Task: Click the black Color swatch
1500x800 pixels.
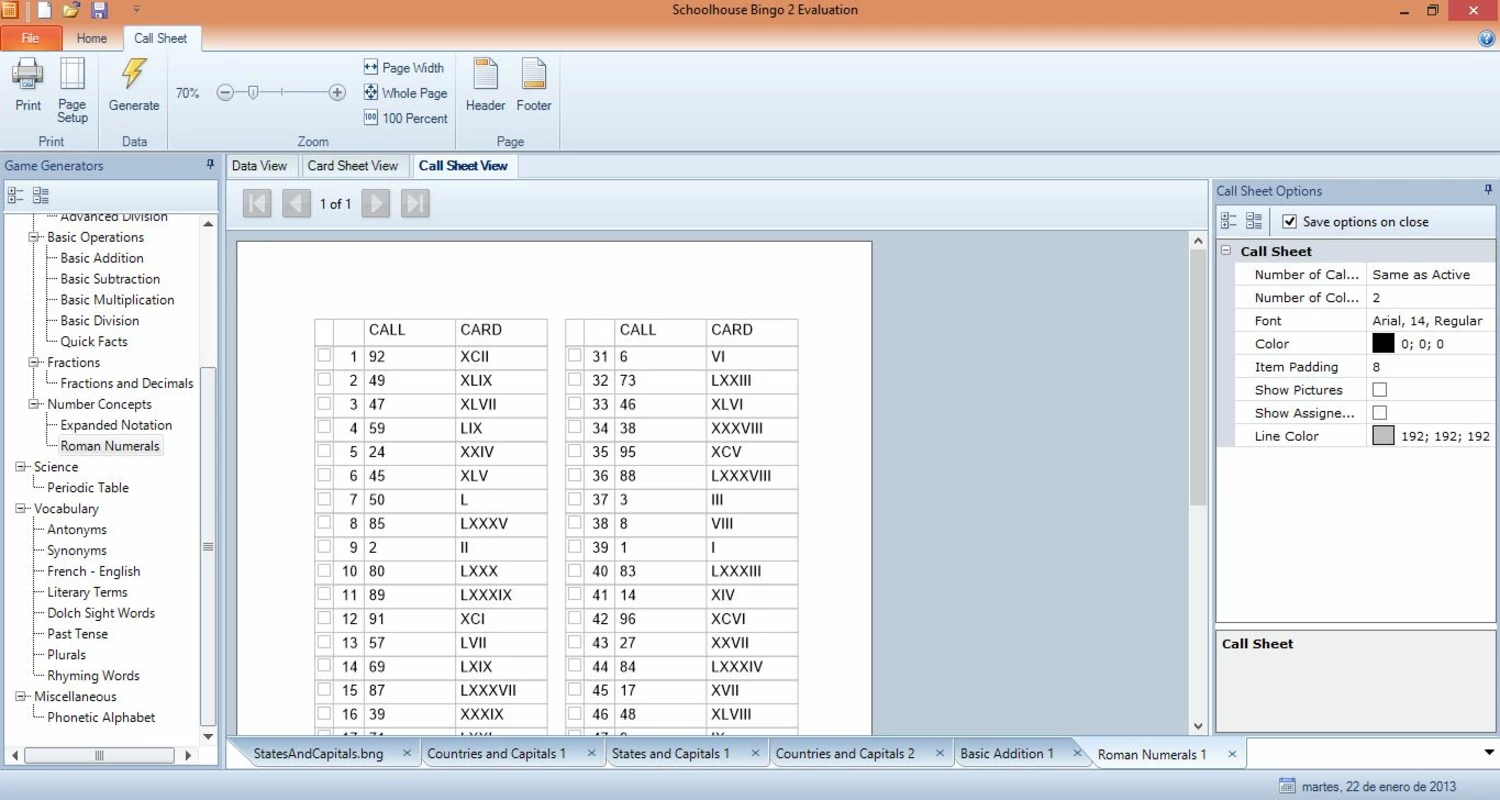Action: (1383, 343)
